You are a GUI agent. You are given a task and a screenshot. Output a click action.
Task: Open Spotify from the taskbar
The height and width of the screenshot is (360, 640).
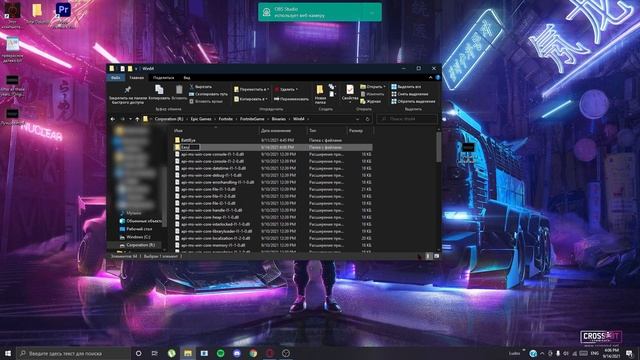(220, 353)
